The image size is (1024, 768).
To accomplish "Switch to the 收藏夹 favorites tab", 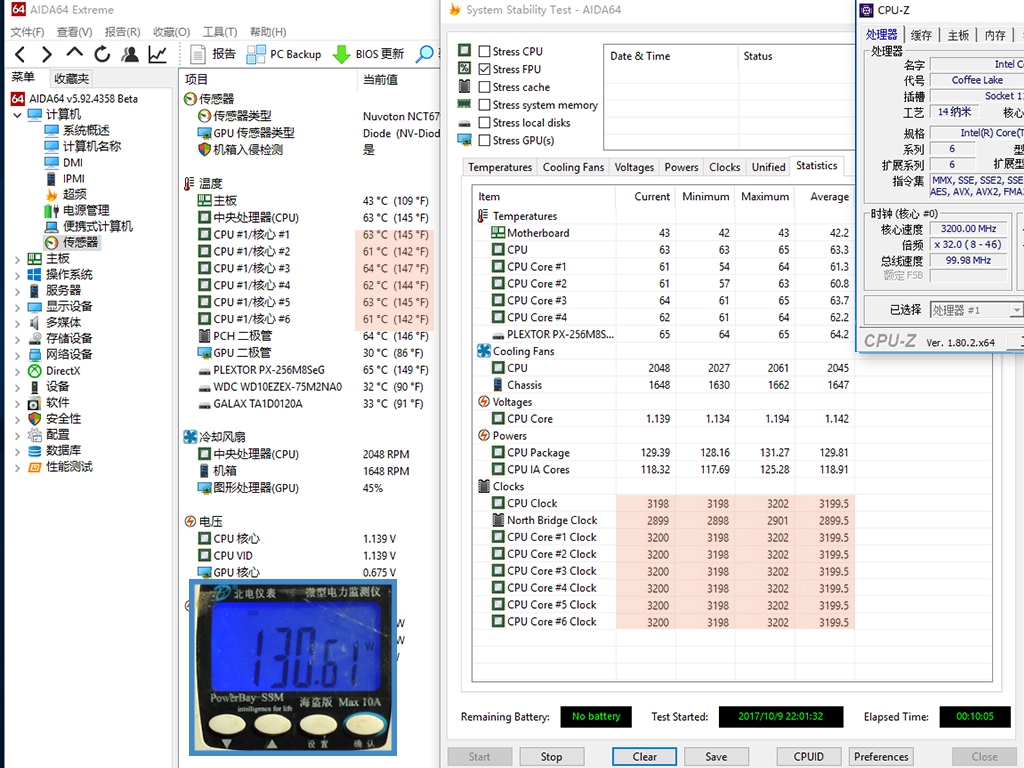I will tap(71, 79).
